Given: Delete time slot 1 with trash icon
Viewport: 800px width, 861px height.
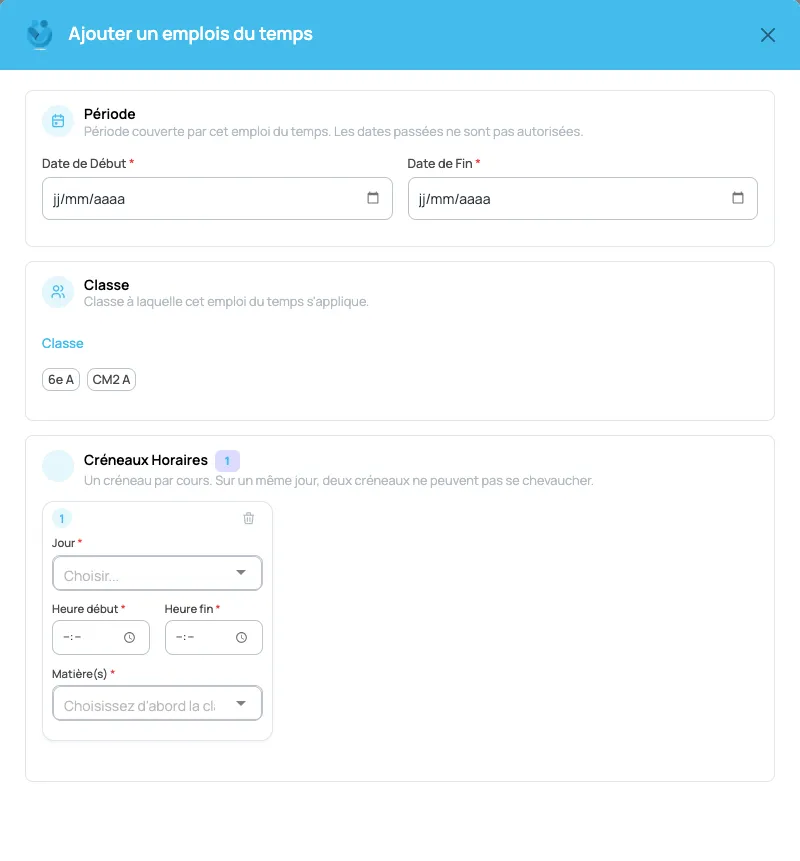Looking at the screenshot, I should pos(249,518).
